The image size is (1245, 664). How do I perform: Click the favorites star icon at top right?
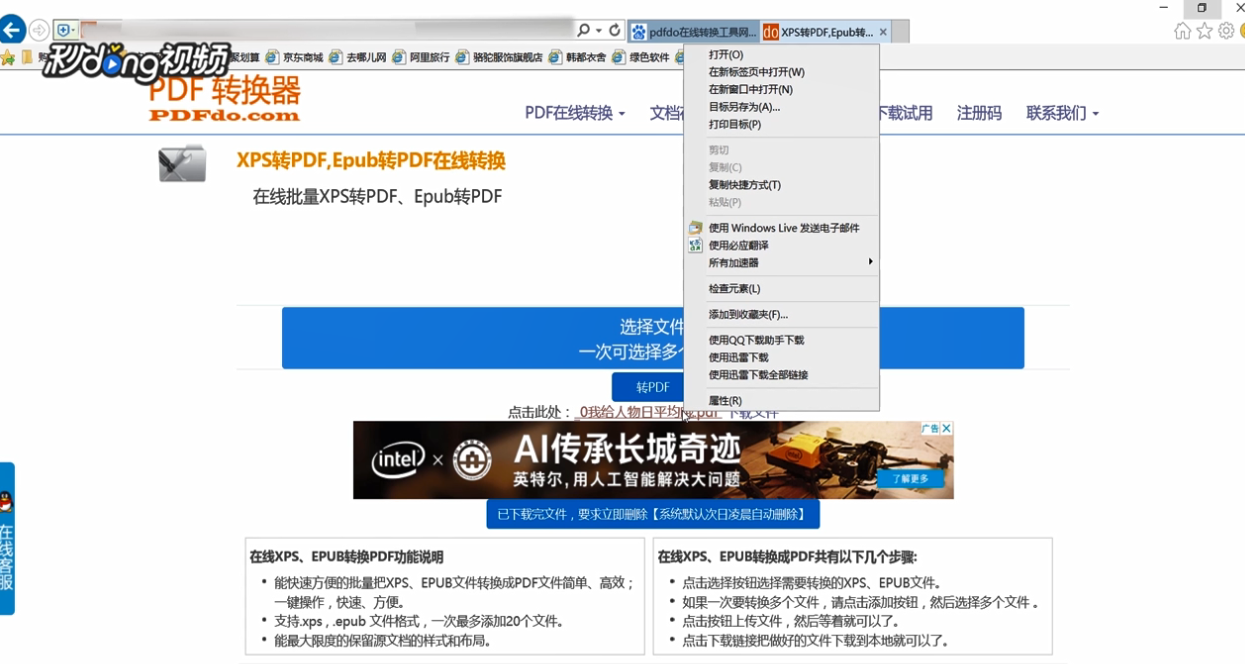[x=1204, y=31]
